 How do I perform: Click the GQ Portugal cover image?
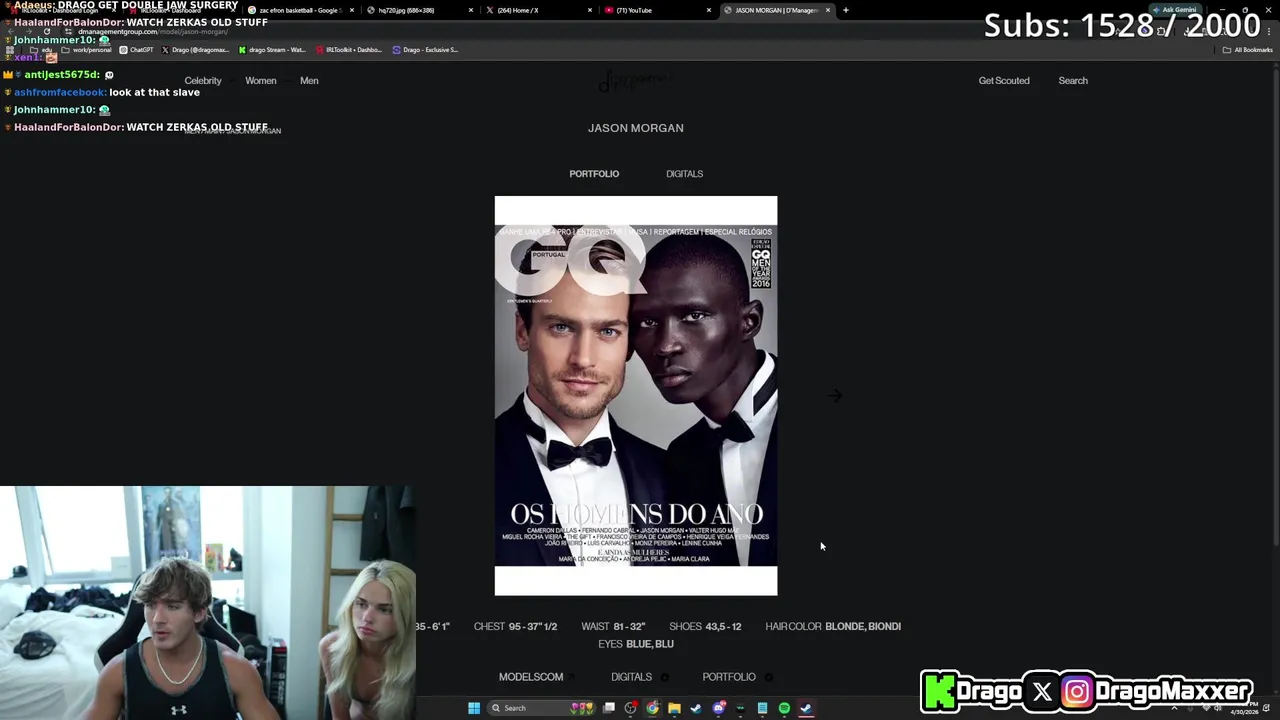pos(636,396)
